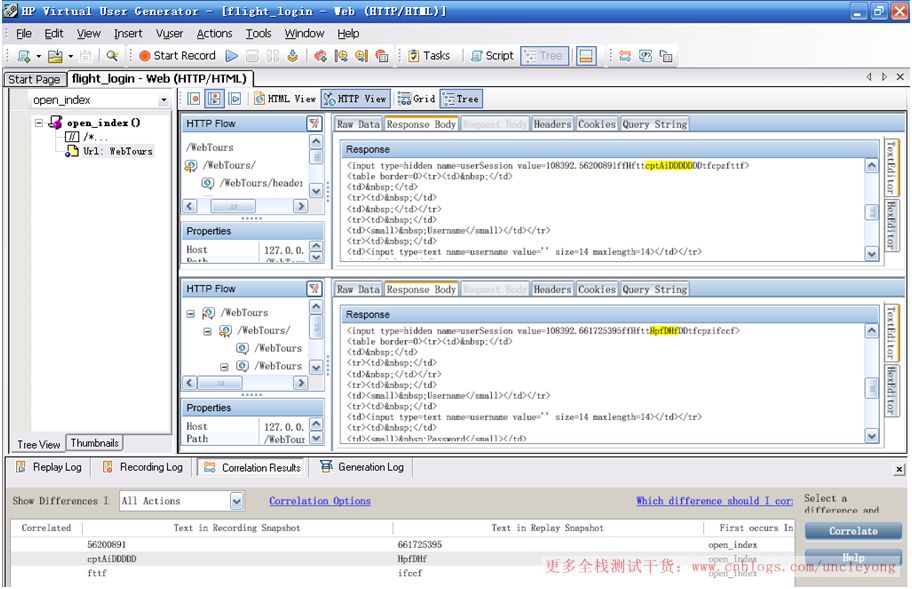This screenshot has width=912, height=589.
Task: Open the Actions menu
Action: pos(214,34)
